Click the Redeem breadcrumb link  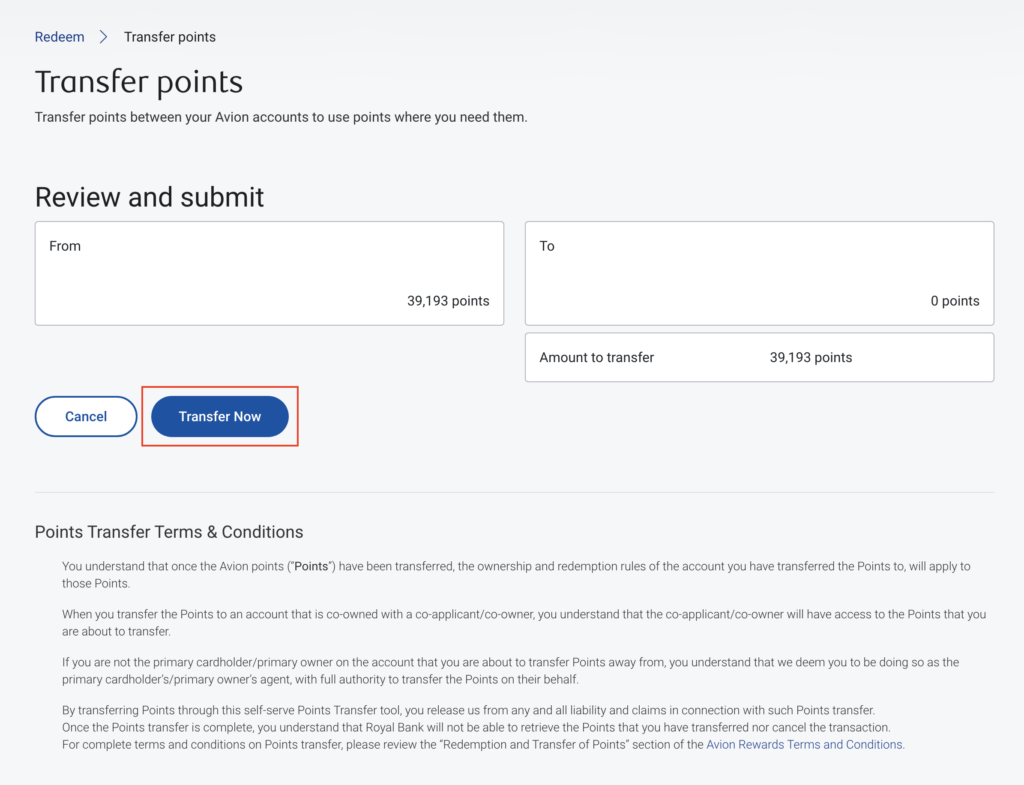59,37
